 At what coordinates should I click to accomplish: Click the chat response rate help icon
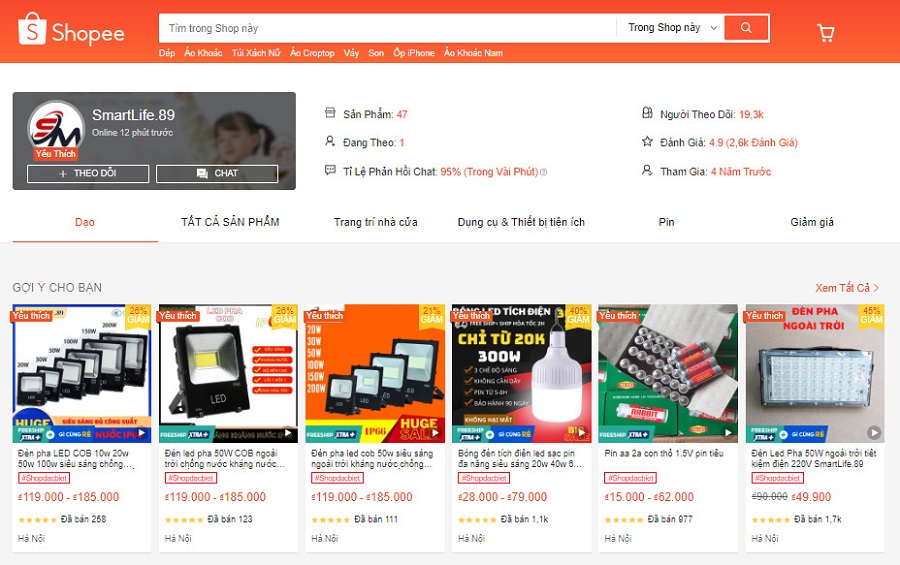pos(544,172)
